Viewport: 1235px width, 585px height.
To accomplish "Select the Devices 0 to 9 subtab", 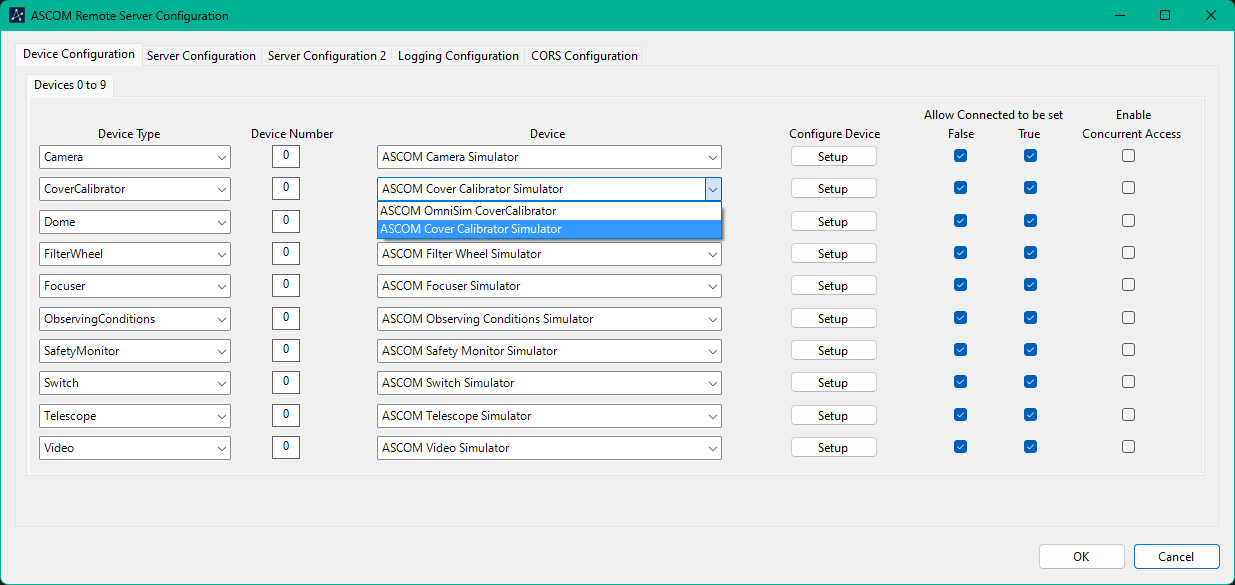I will pyautogui.click(x=70, y=85).
